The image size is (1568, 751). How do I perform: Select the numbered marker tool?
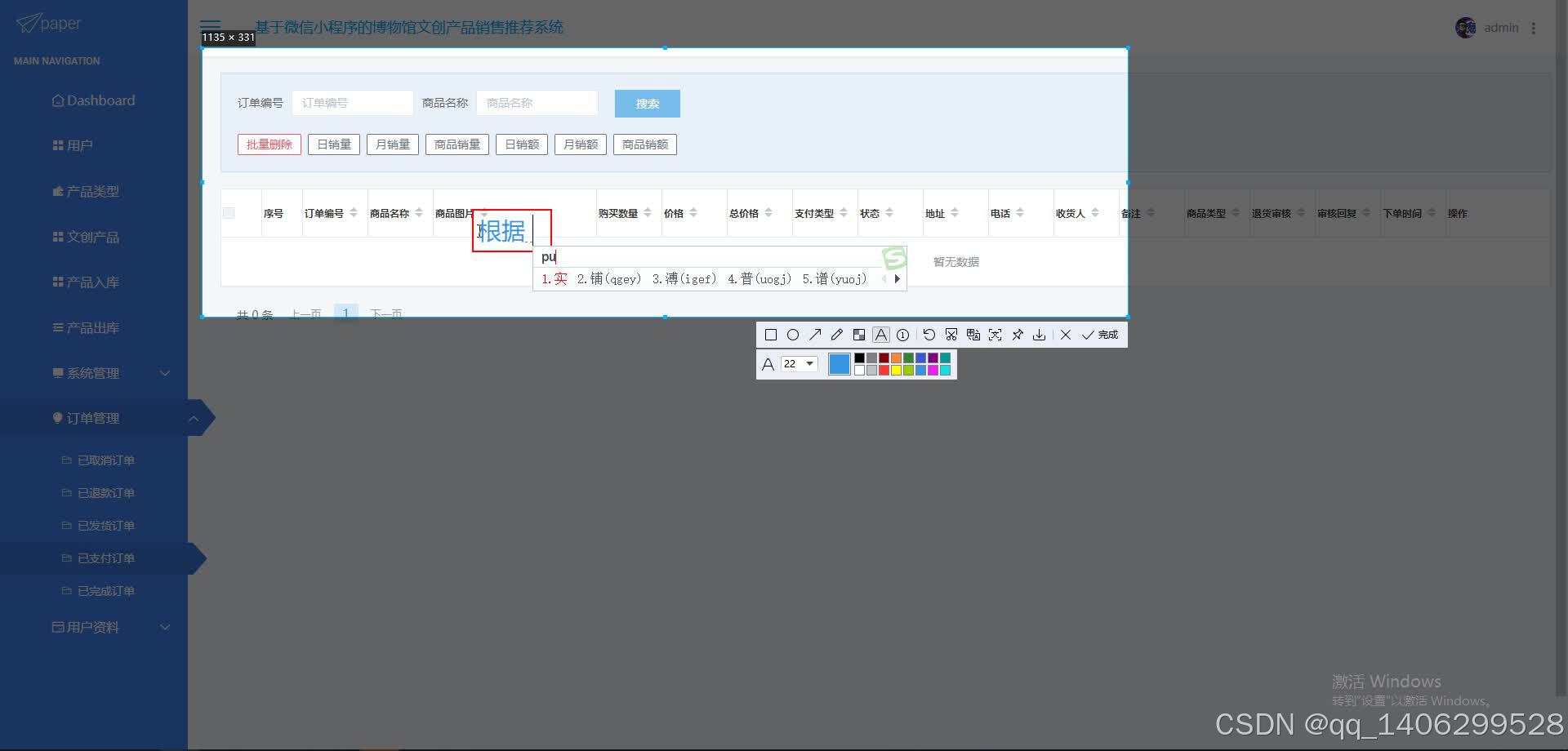point(903,335)
